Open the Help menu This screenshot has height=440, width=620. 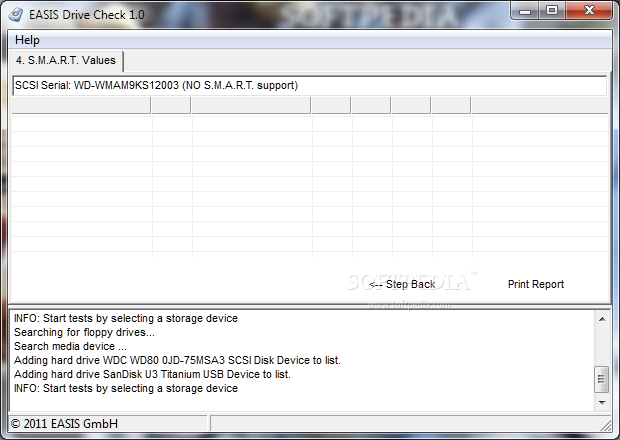pos(27,40)
